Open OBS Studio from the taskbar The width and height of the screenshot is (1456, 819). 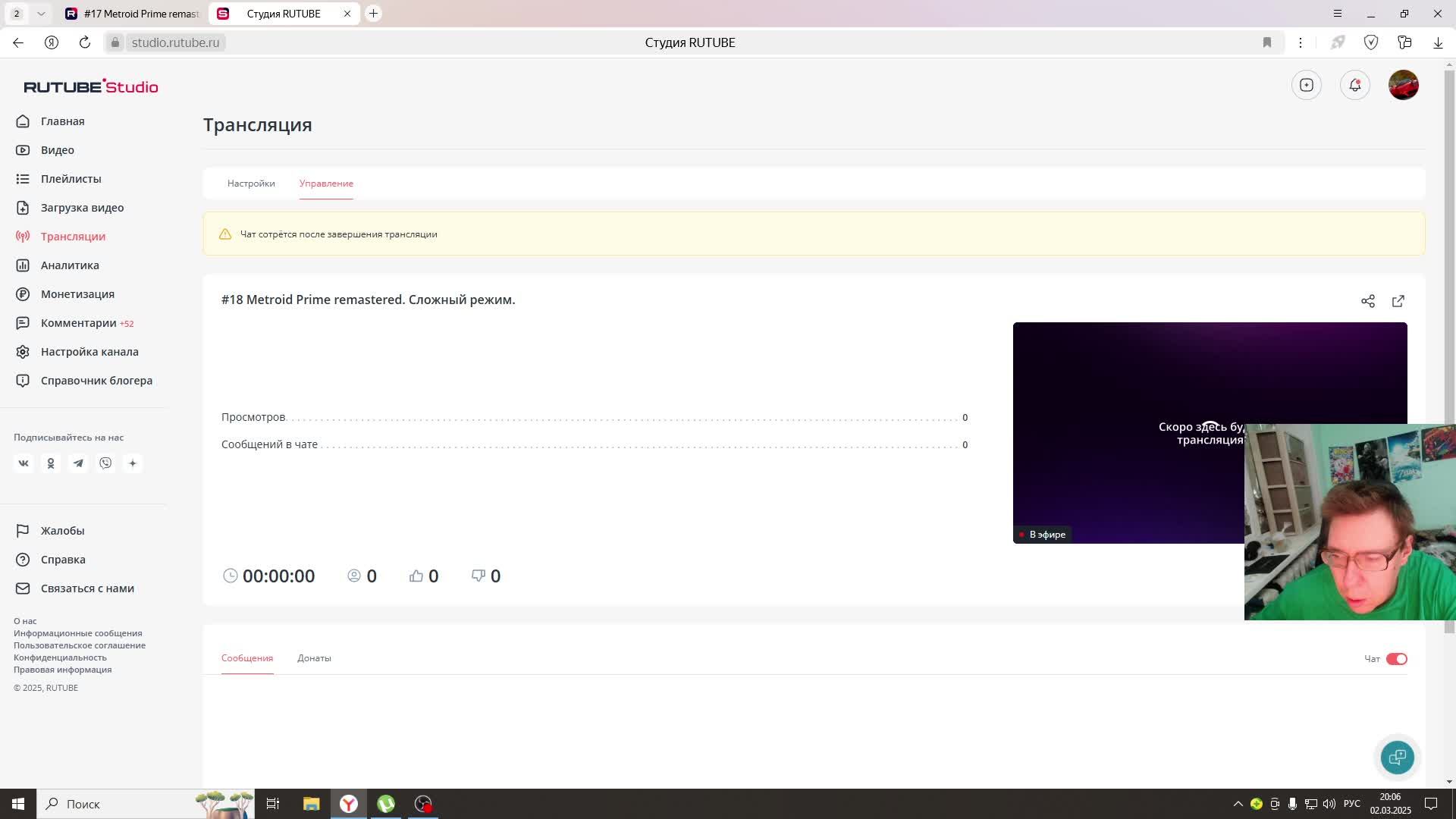[423, 804]
